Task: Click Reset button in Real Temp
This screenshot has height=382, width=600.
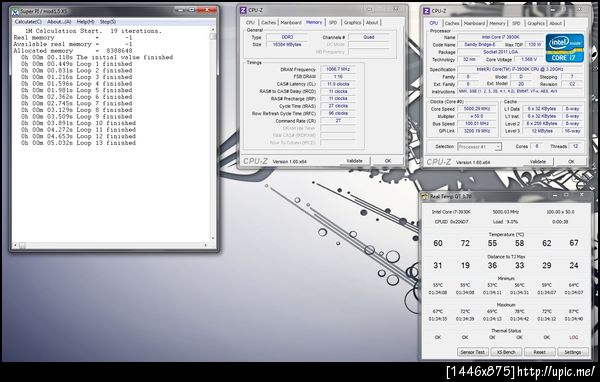Action: (x=540, y=352)
